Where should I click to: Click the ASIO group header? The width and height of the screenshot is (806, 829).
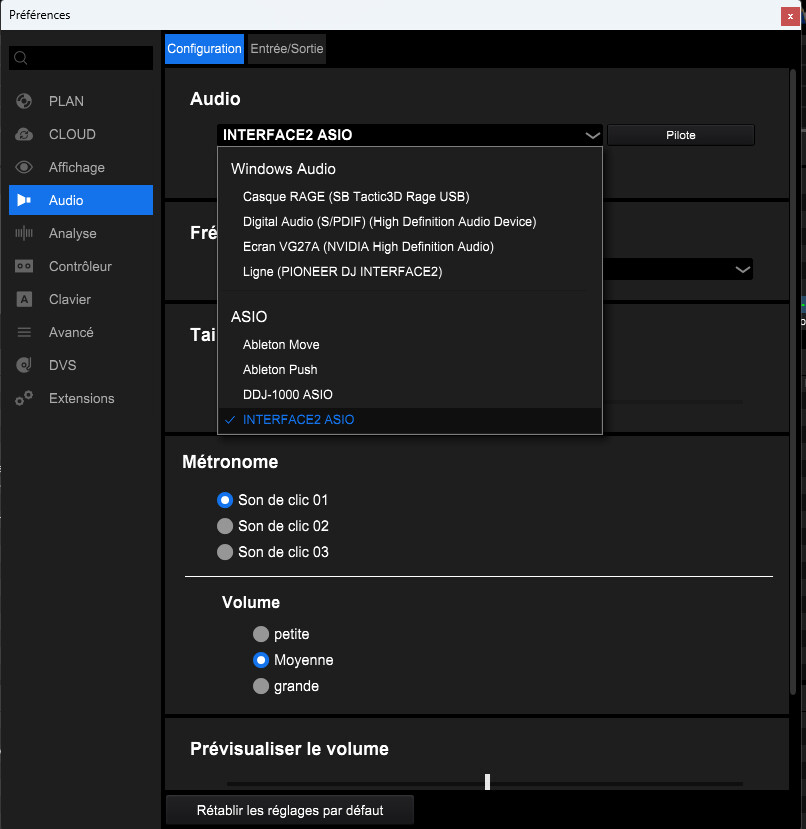pos(249,317)
